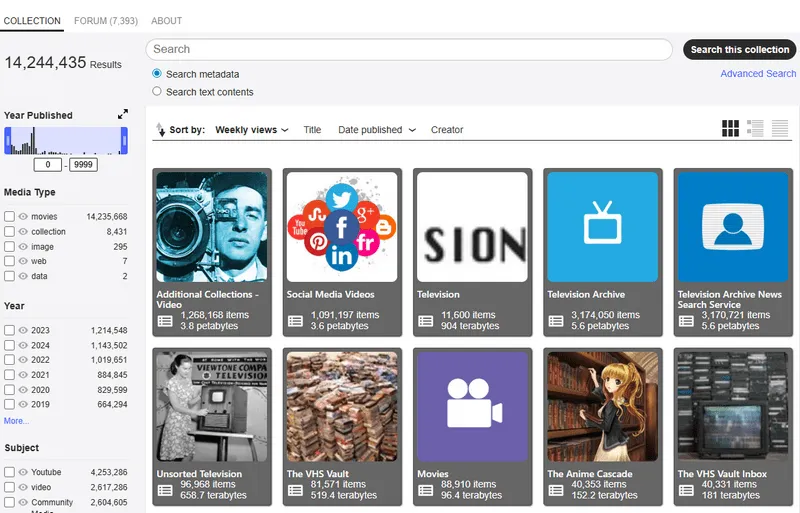Sort results by Title
Image resolution: width=800 pixels, height=513 pixels.
coord(312,130)
